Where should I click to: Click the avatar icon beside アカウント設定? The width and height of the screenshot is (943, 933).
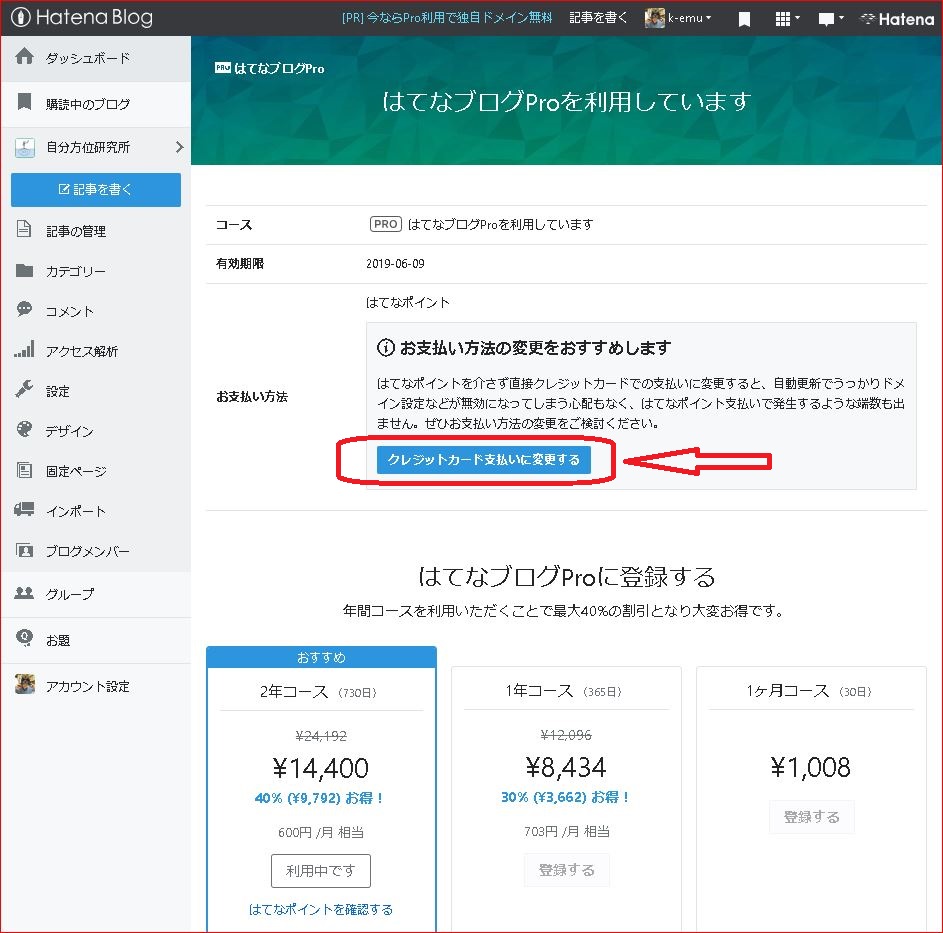pos(25,684)
